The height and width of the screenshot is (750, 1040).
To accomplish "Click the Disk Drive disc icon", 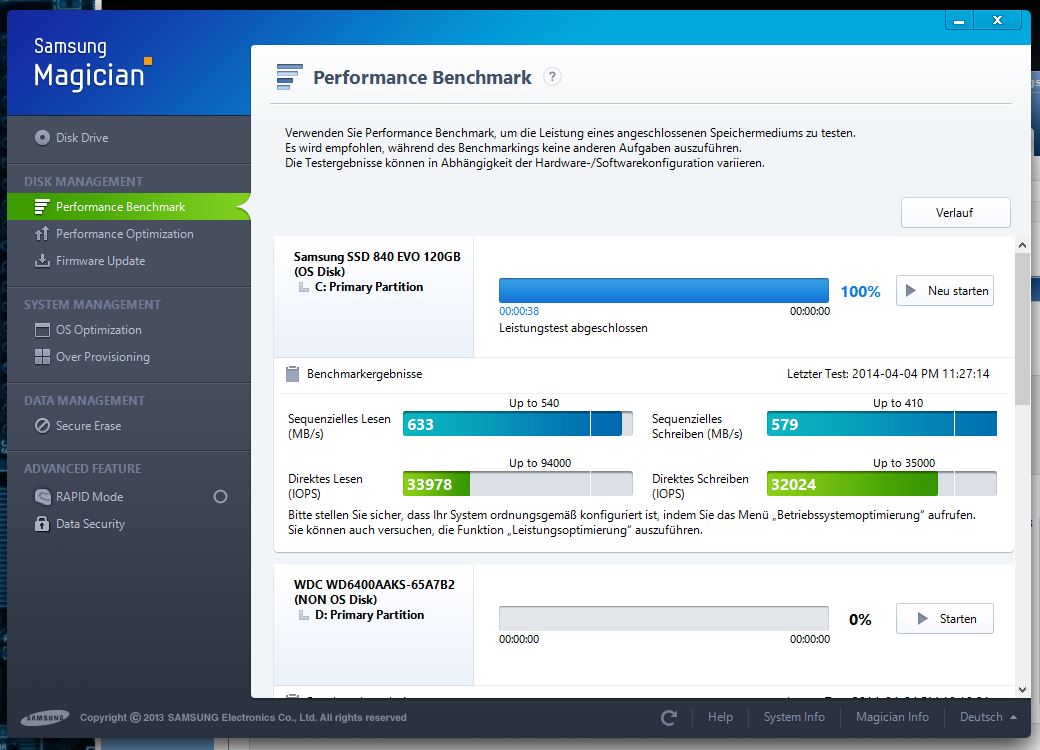I will click(x=42, y=138).
